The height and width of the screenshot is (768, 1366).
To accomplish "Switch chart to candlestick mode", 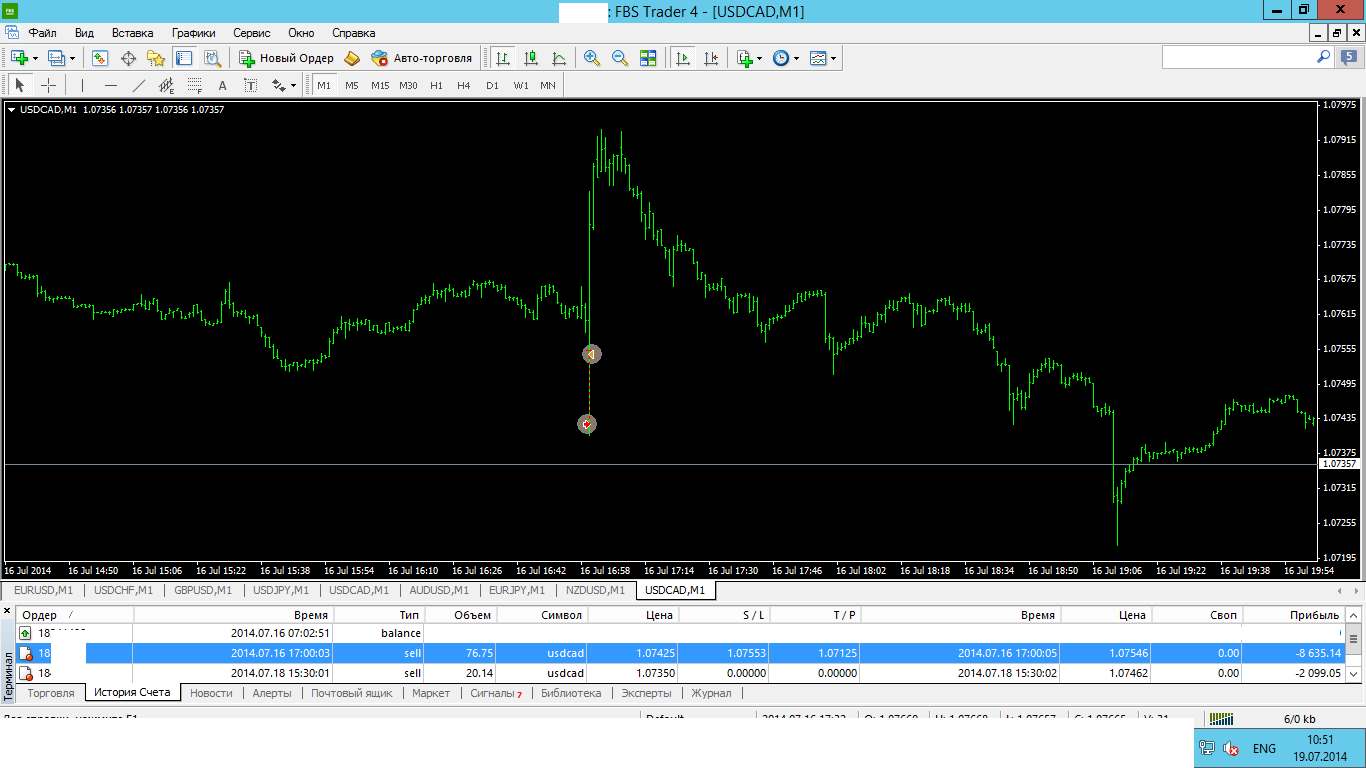I will pyautogui.click(x=530, y=58).
